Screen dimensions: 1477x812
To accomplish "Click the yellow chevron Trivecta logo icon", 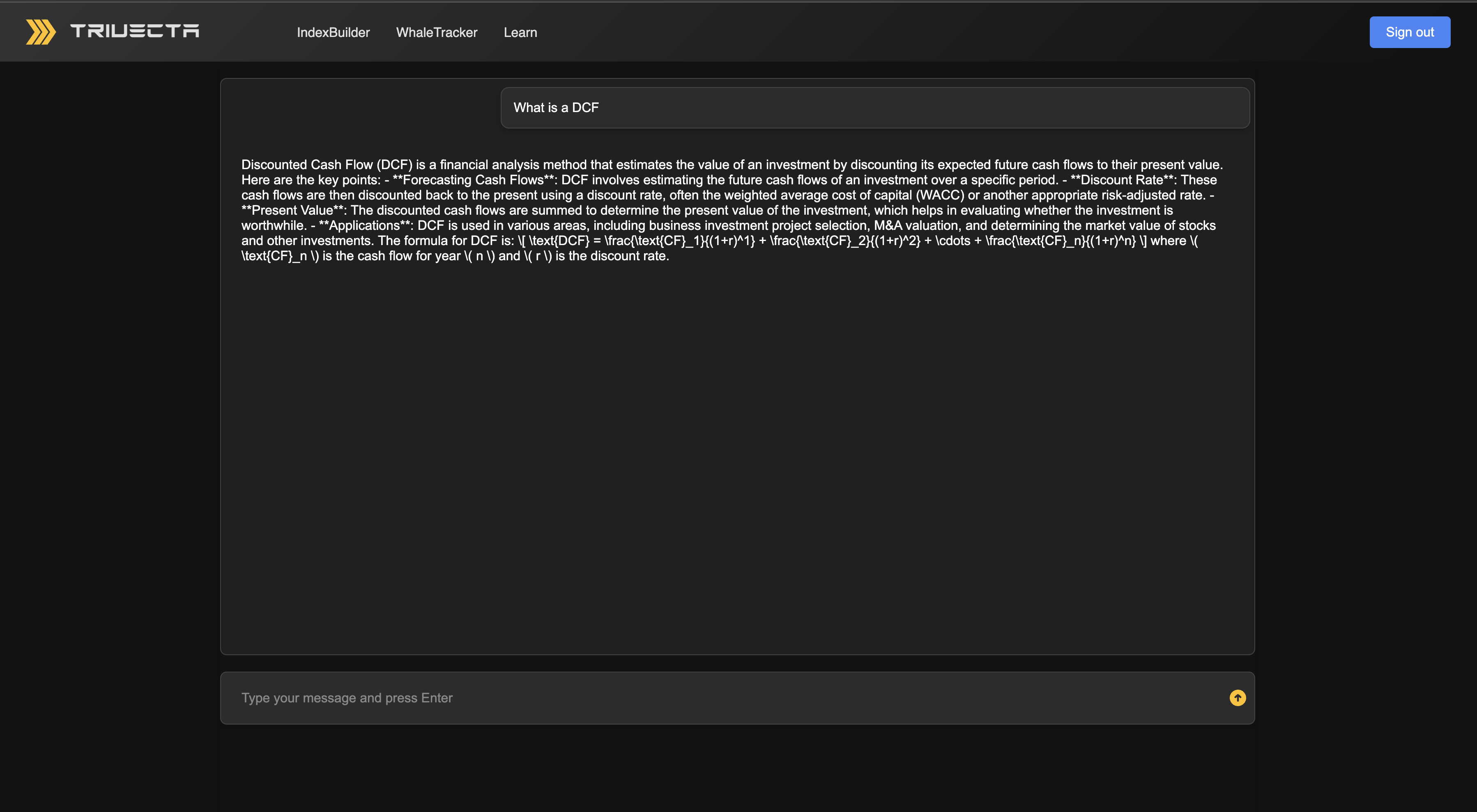I will (41, 32).
